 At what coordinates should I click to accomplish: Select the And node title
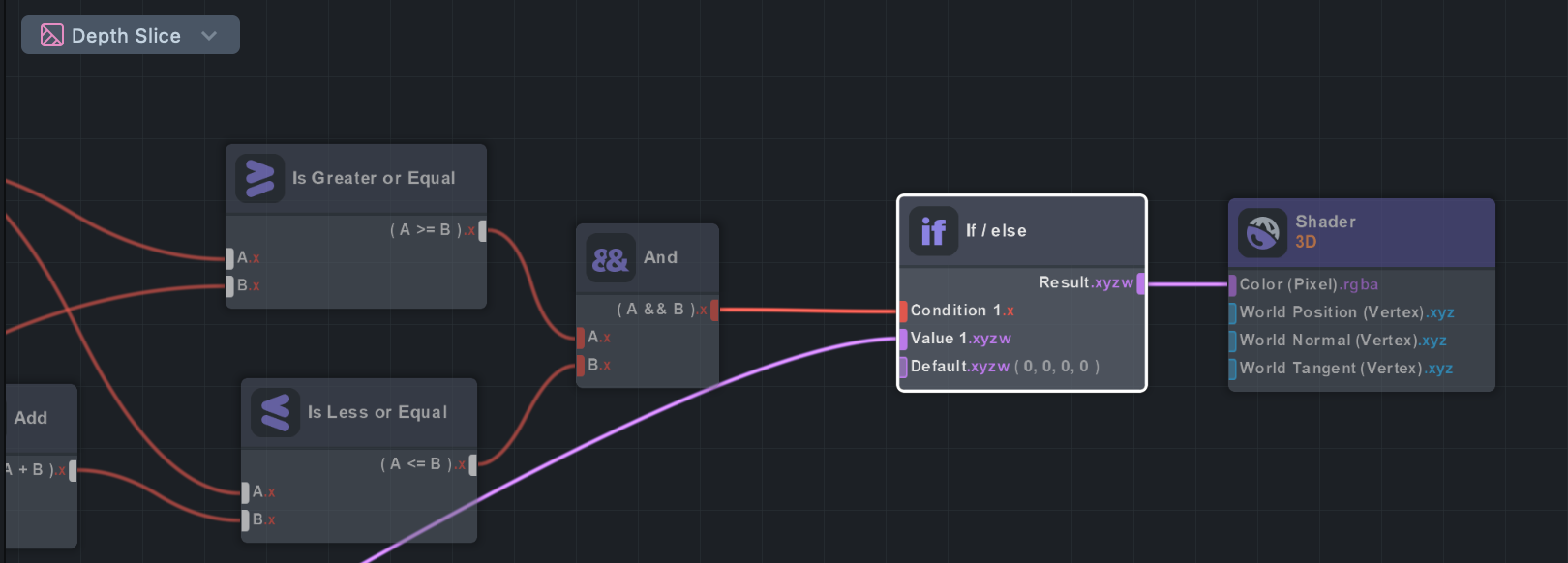pos(660,257)
